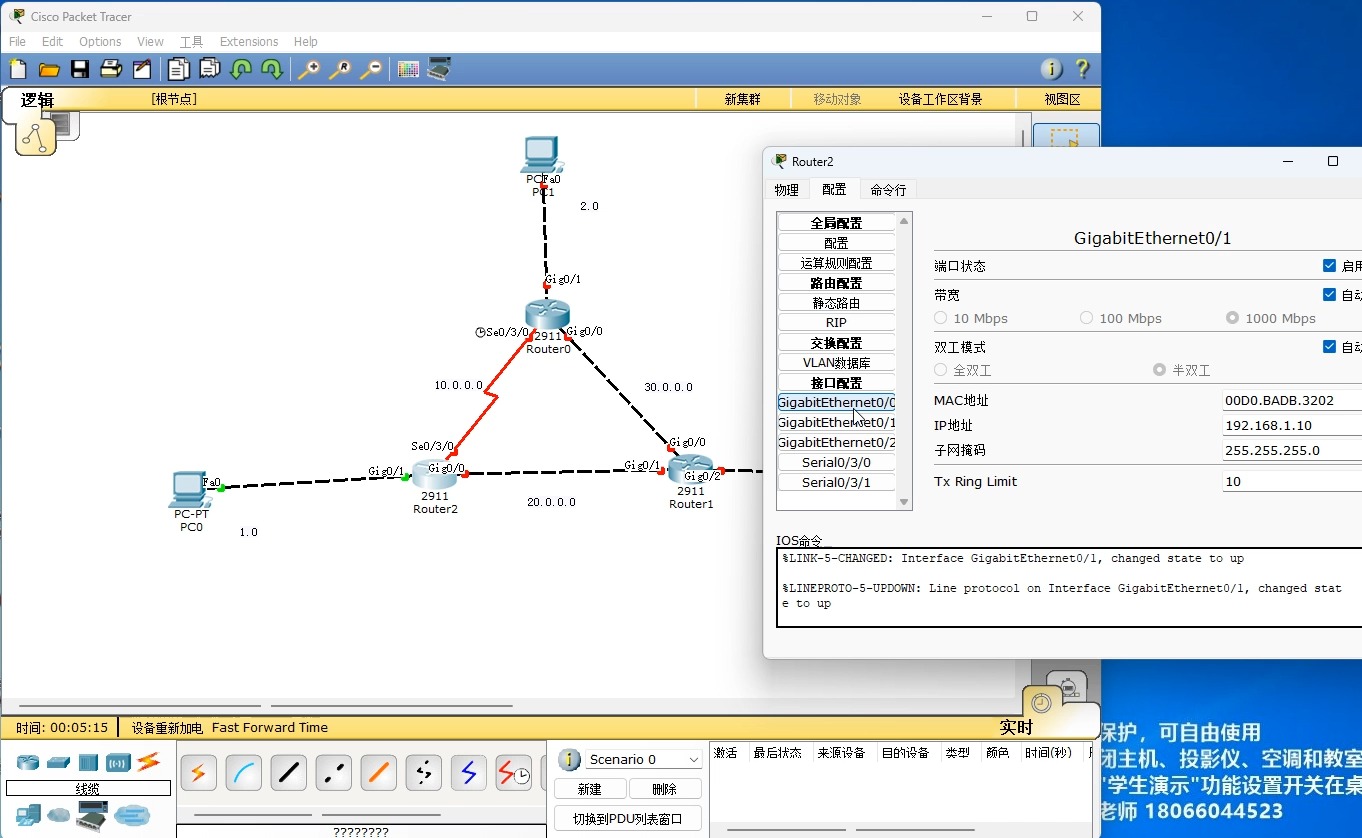Select the Routers device category
This screenshot has height=838, width=1362.
point(28,763)
